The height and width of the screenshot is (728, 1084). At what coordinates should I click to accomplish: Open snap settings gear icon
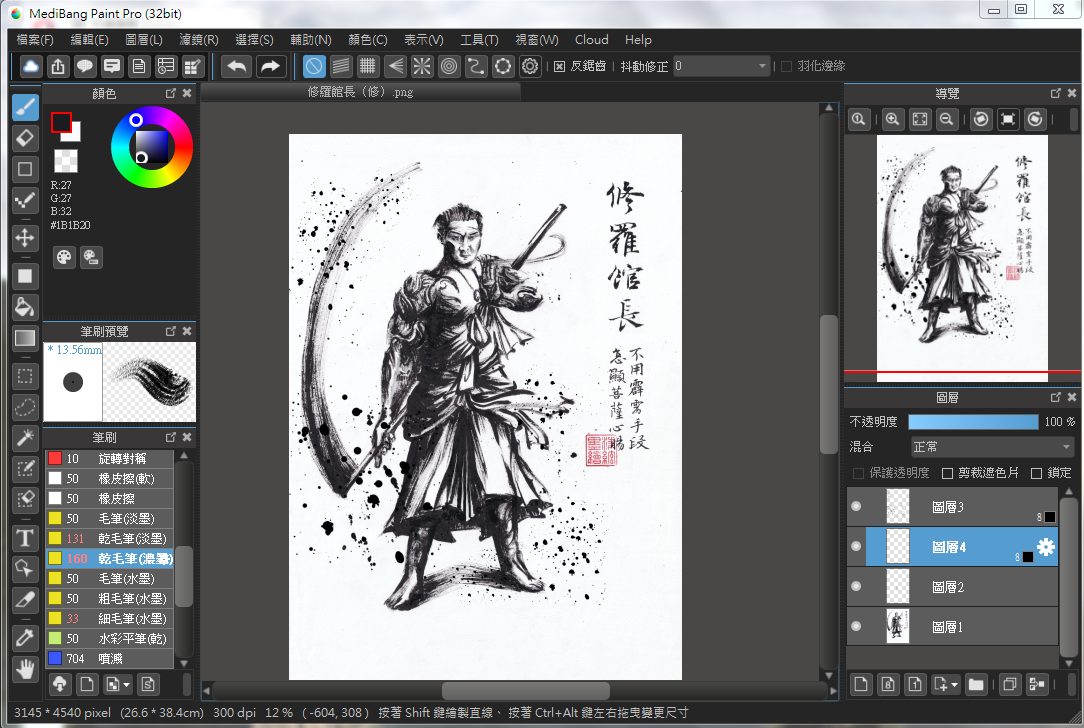530,66
